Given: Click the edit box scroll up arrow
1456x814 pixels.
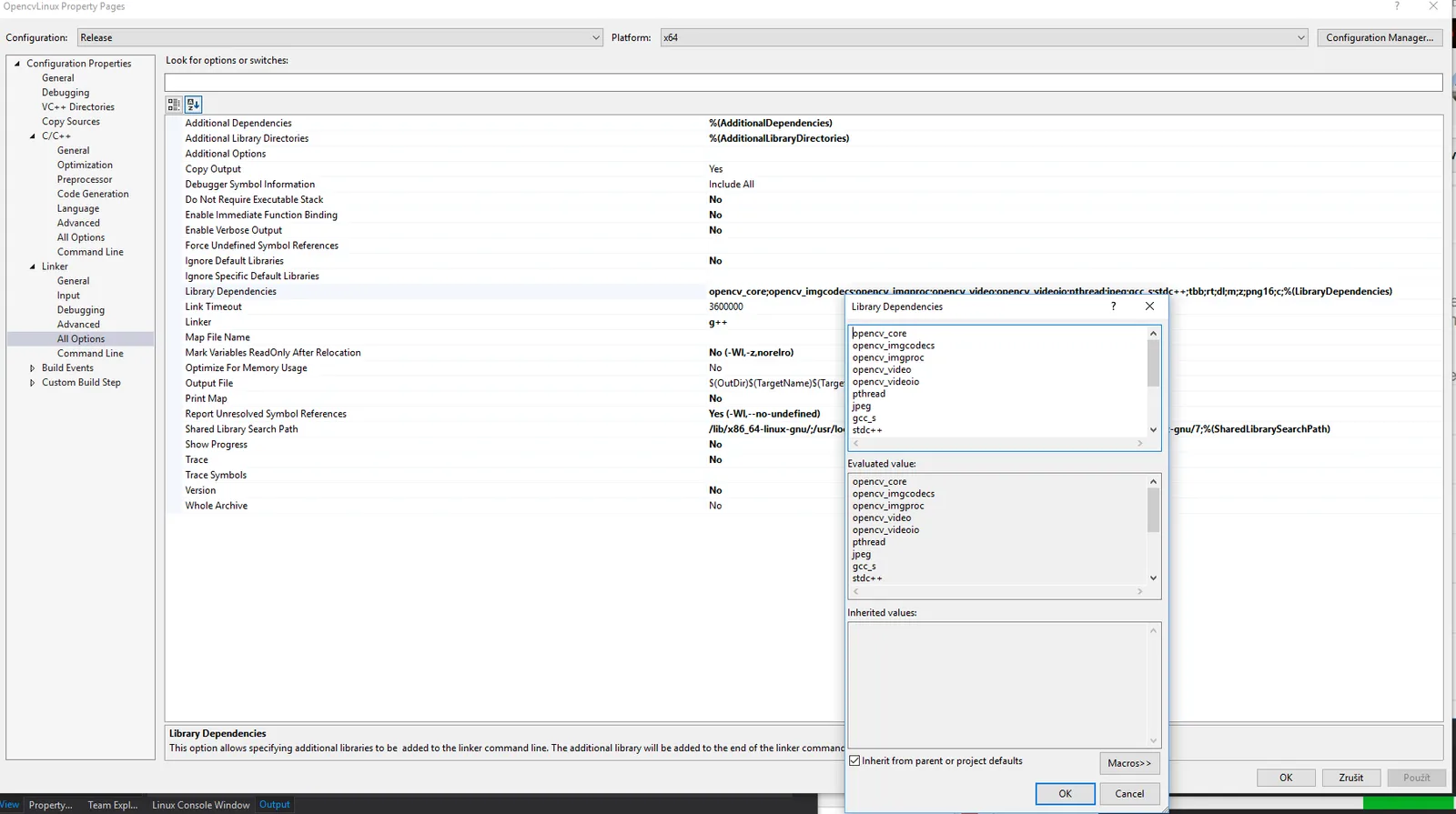Looking at the screenshot, I should click(1153, 333).
